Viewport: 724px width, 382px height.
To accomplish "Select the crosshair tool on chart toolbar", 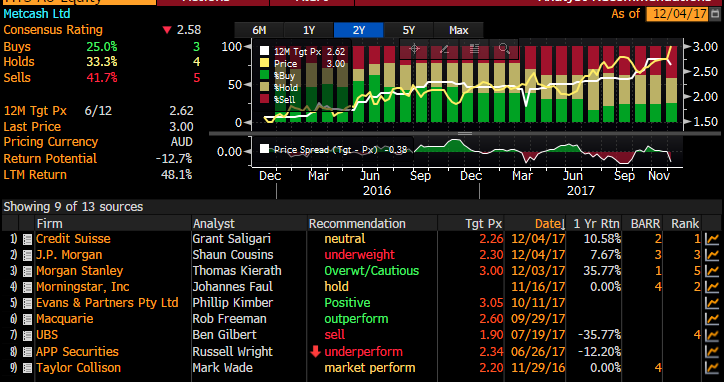I will coord(414,49).
